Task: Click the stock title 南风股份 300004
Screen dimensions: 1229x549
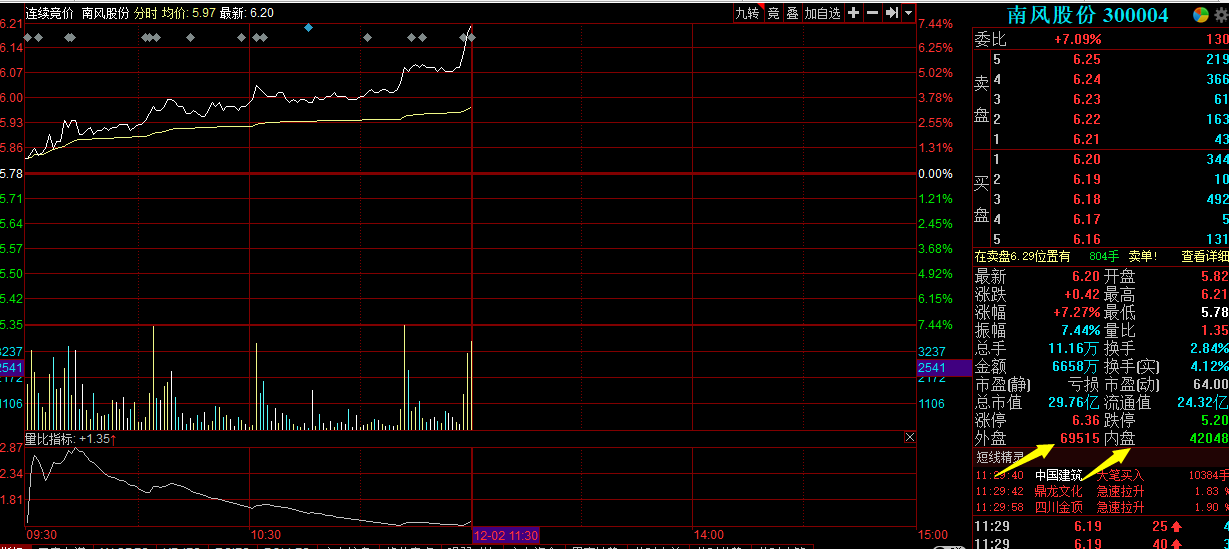Action: tap(1087, 15)
